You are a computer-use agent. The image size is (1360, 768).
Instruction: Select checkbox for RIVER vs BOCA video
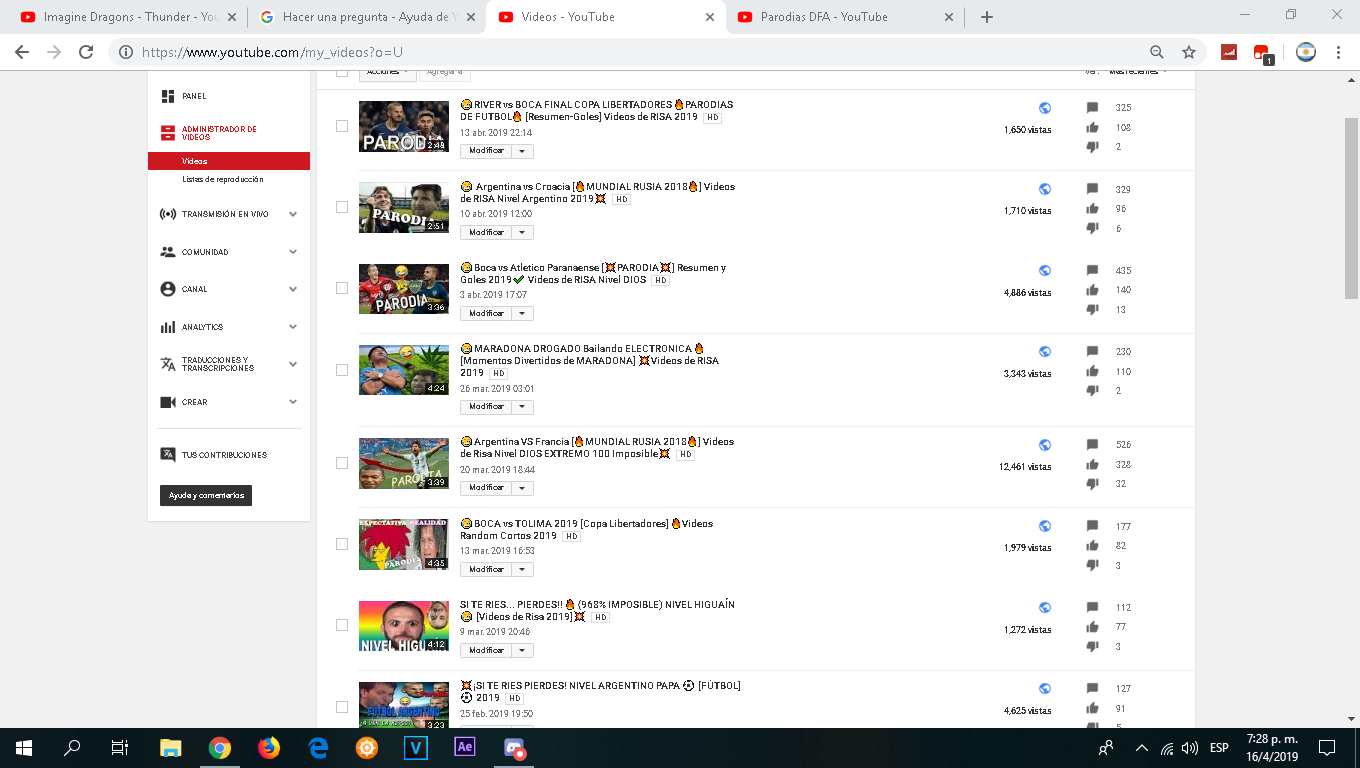(342, 126)
